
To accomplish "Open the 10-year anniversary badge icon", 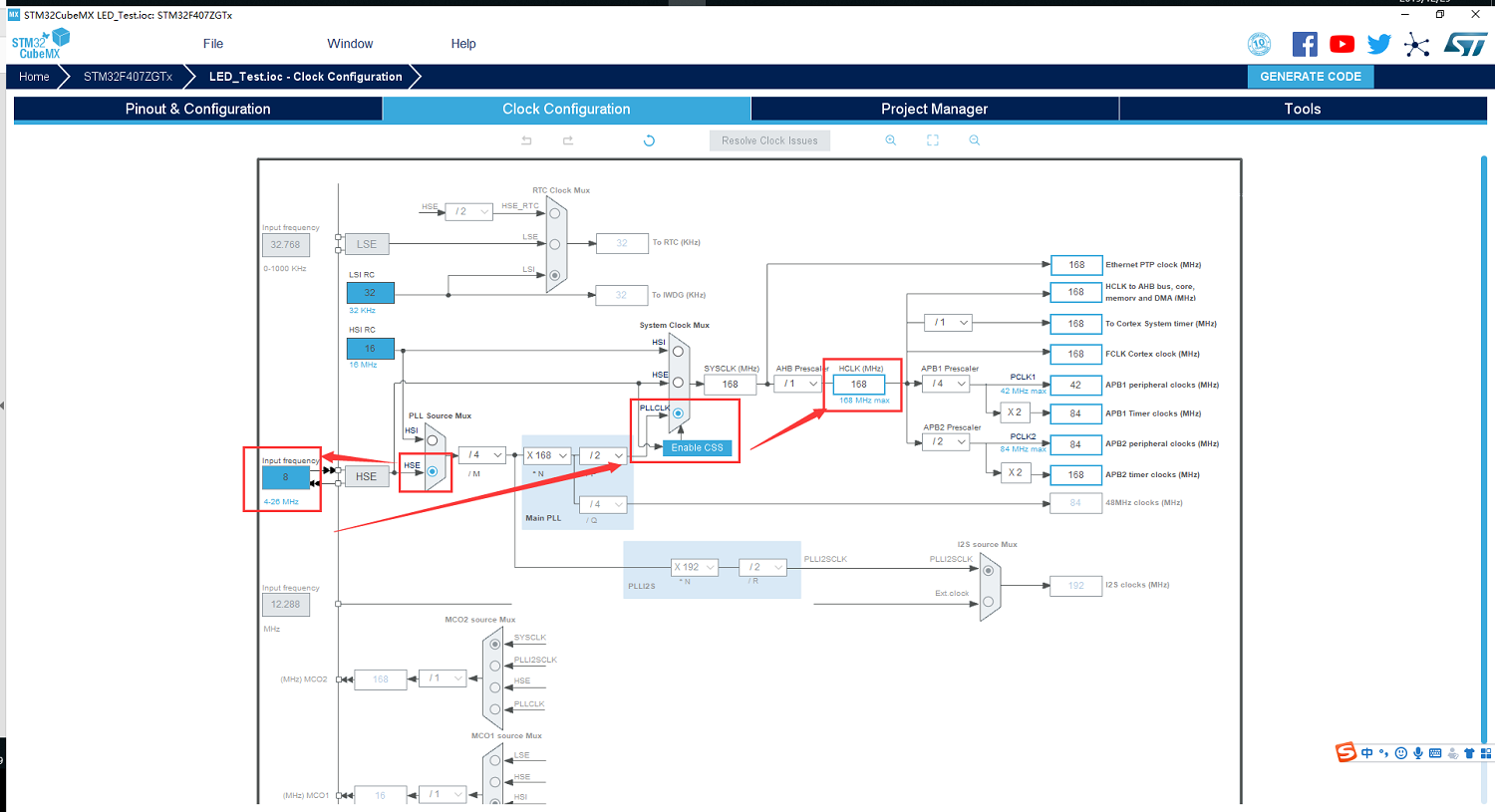I will click(1260, 44).
